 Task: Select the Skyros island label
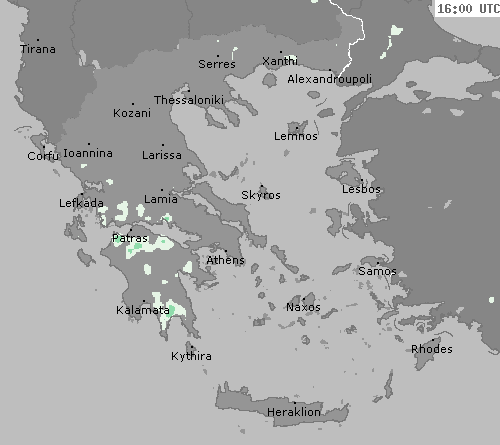(x=261, y=195)
